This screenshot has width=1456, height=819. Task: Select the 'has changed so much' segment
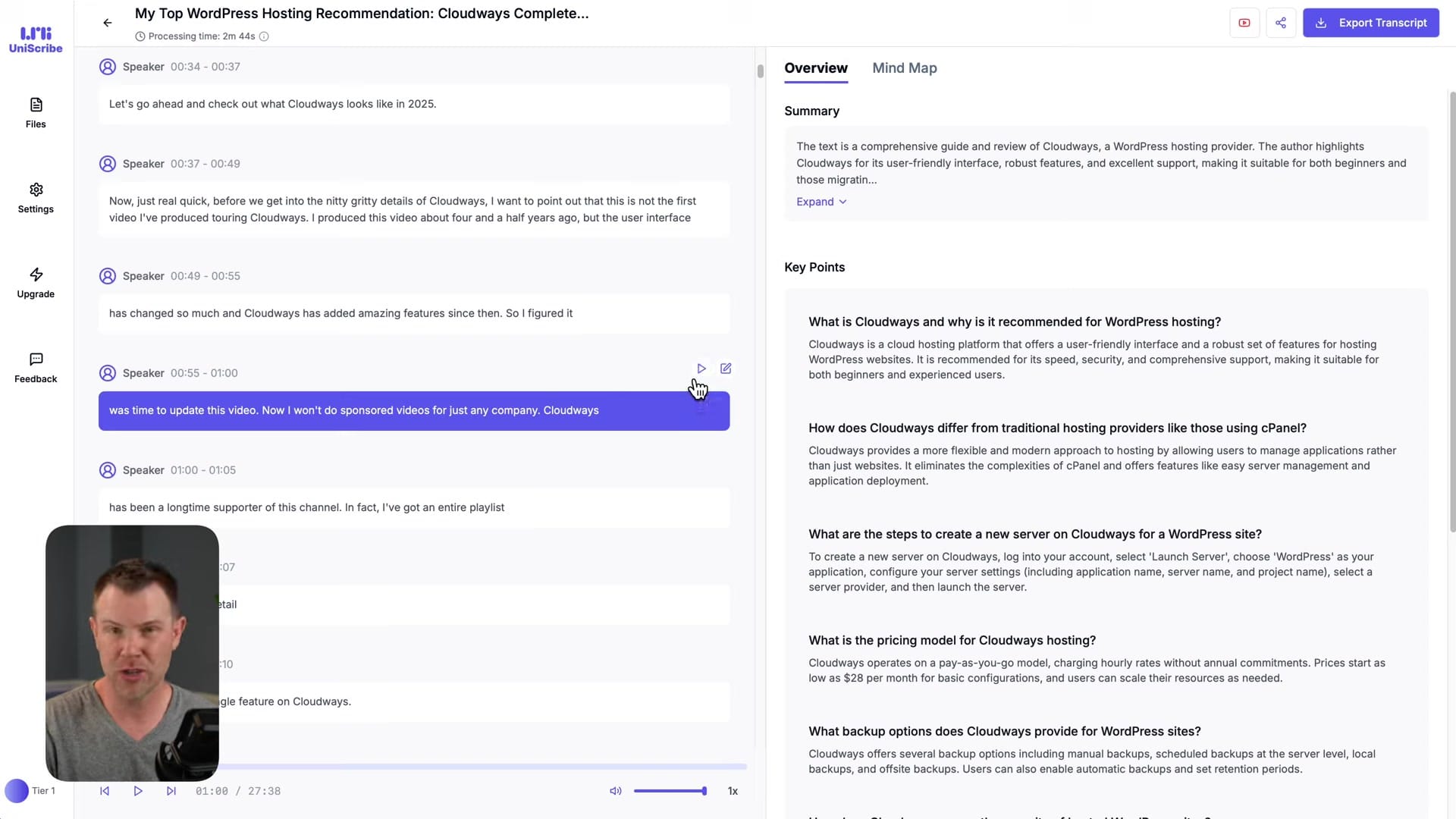click(x=414, y=313)
